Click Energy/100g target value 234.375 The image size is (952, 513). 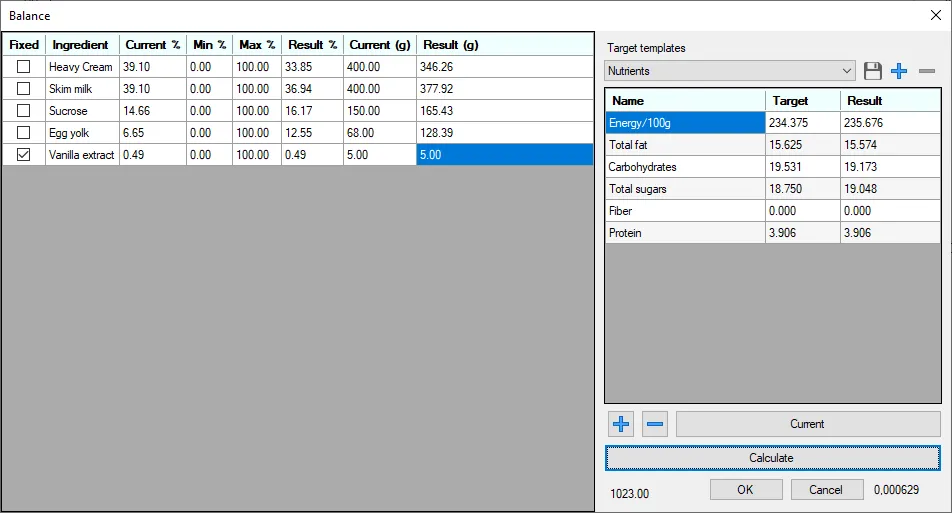pyautogui.click(x=803, y=123)
